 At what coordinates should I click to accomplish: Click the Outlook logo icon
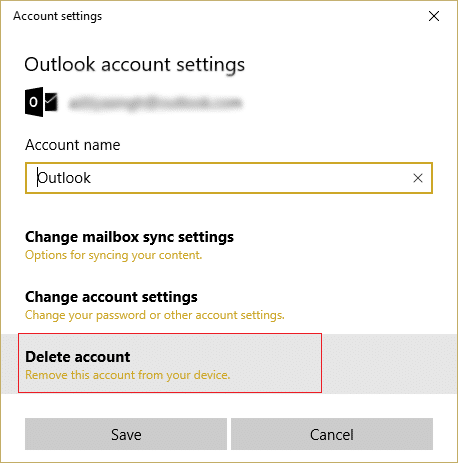pyautogui.click(x=41, y=102)
